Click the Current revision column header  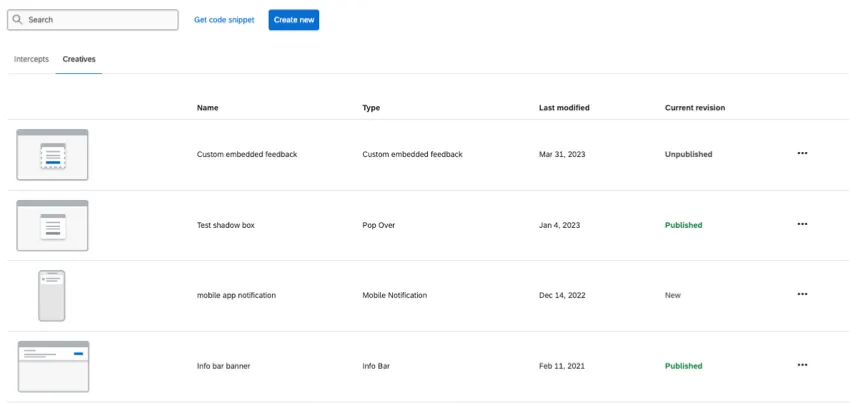click(x=695, y=108)
